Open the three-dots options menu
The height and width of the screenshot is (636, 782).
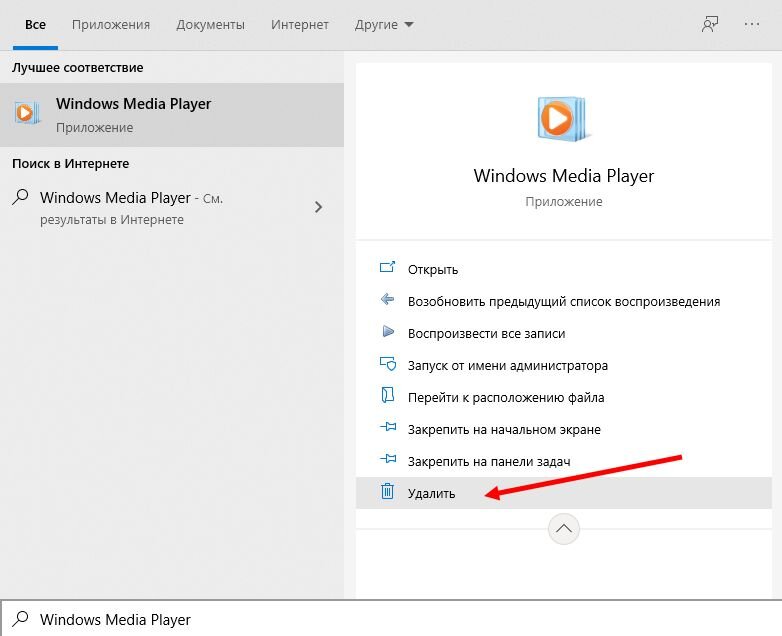click(x=752, y=24)
